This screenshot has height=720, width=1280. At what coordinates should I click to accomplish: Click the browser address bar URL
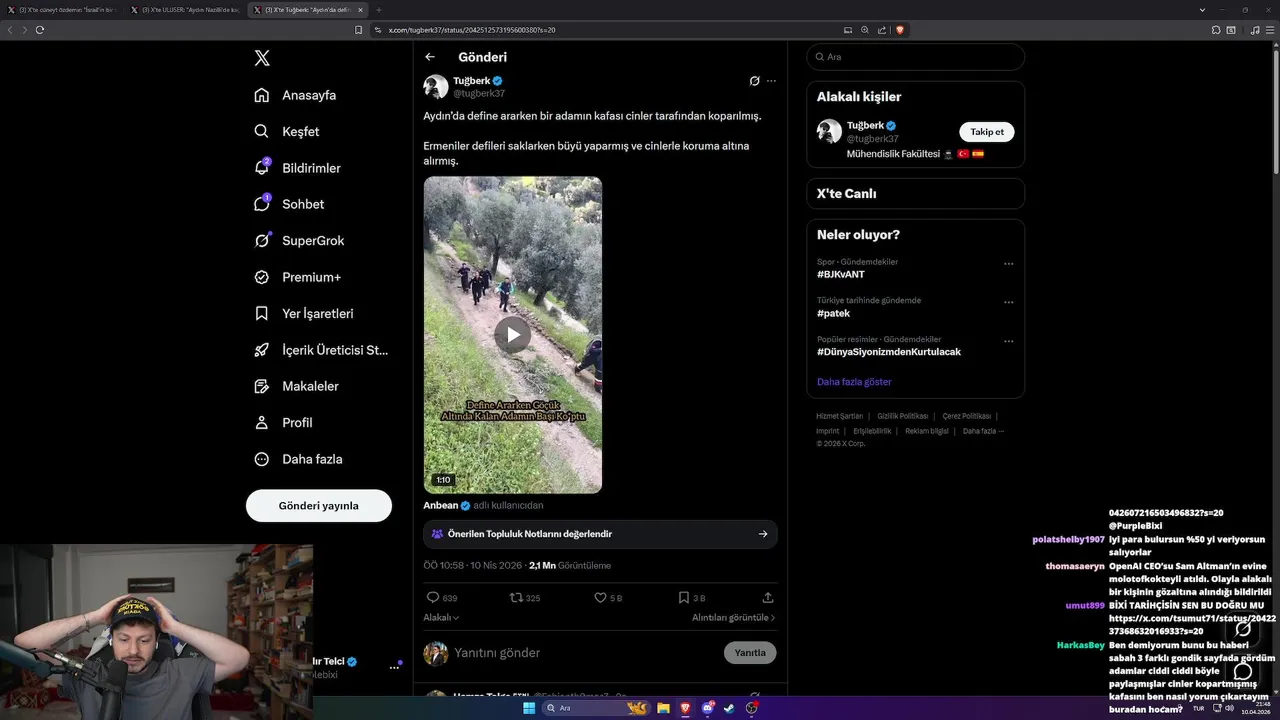pos(472,30)
